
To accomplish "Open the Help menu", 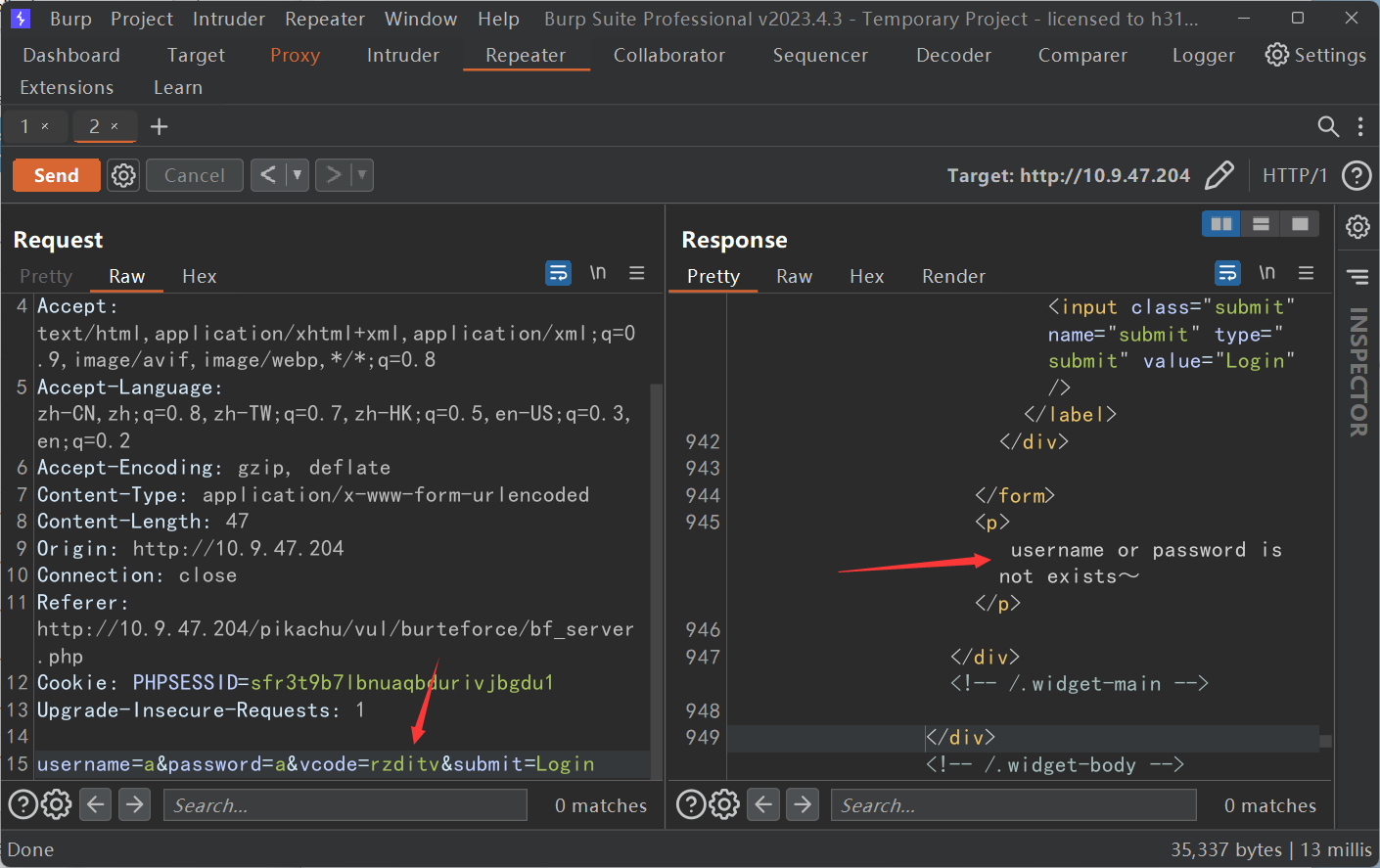I will pyautogui.click(x=498, y=19).
